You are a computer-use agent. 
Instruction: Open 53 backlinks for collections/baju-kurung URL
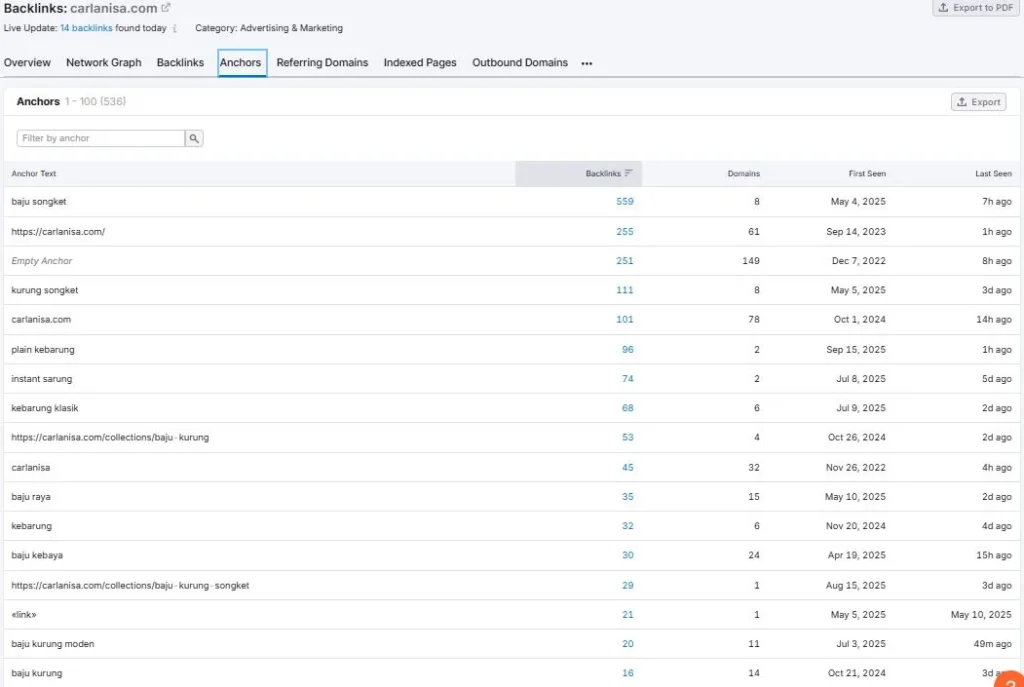pyautogui.click(x=628, y=438)
